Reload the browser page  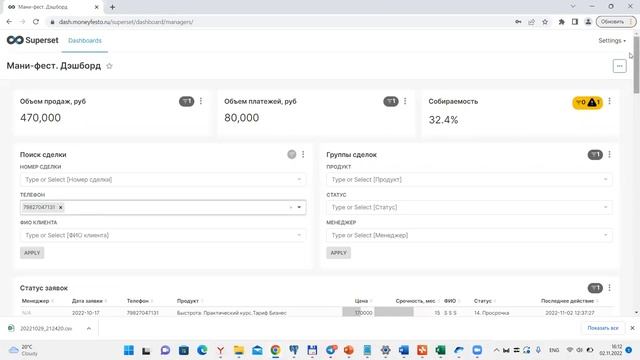click(x=36, y=22)
